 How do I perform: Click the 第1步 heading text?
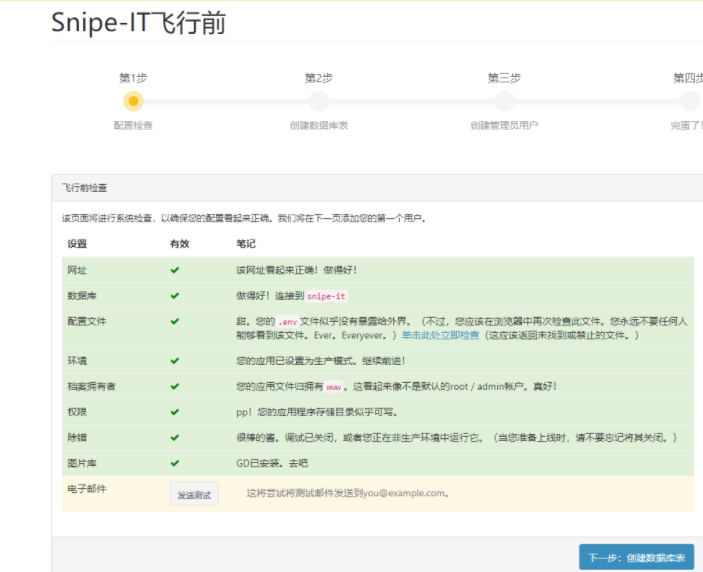(133, 78)
